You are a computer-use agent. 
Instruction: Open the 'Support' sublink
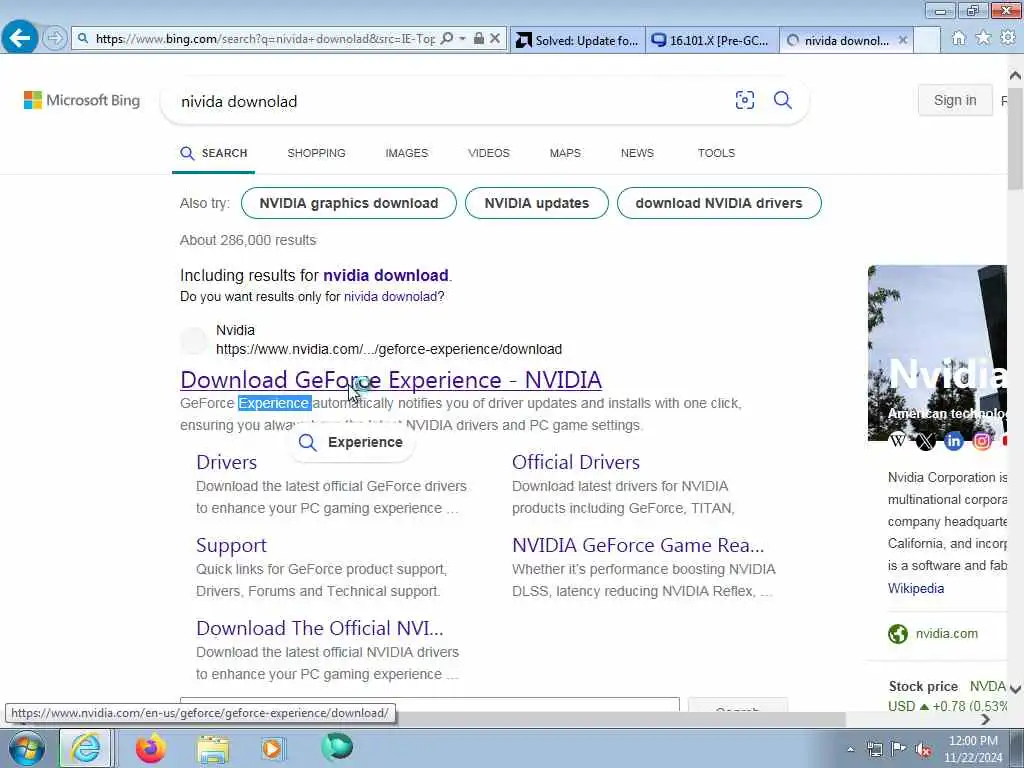click(231, 545)
